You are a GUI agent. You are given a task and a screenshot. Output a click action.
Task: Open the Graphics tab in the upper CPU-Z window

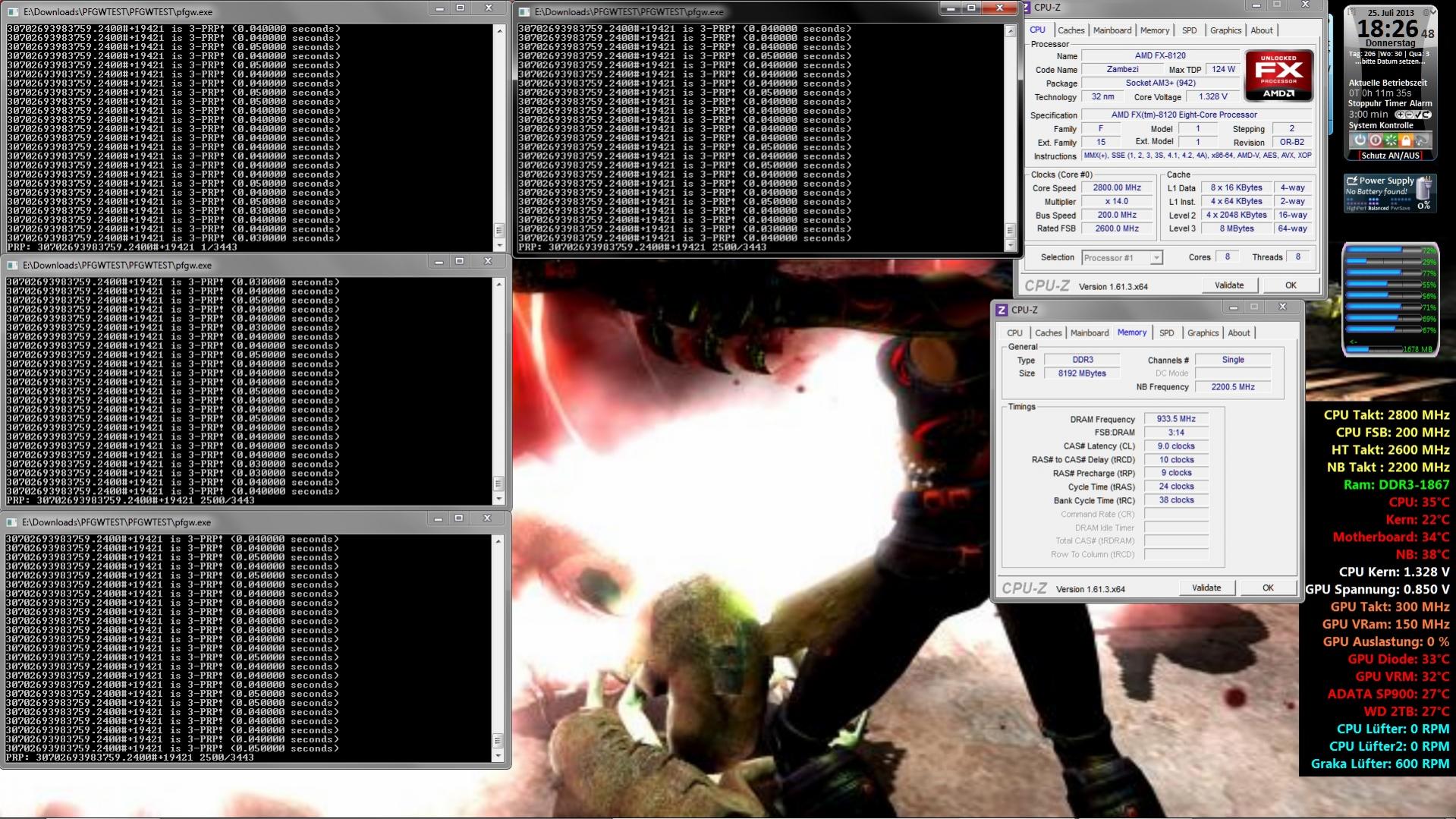[x=1225, y=30]
